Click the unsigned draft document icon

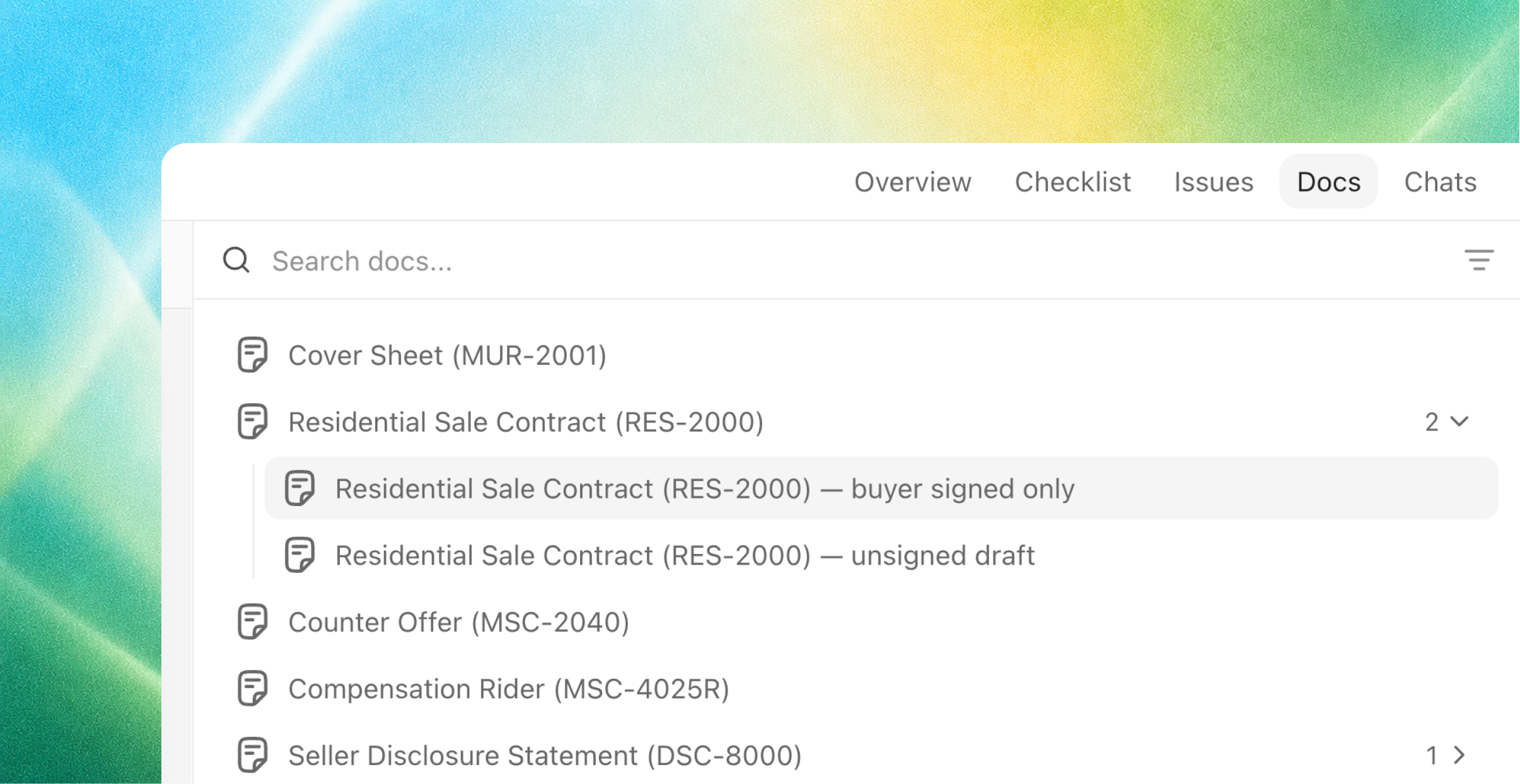(x=299, y=555)
